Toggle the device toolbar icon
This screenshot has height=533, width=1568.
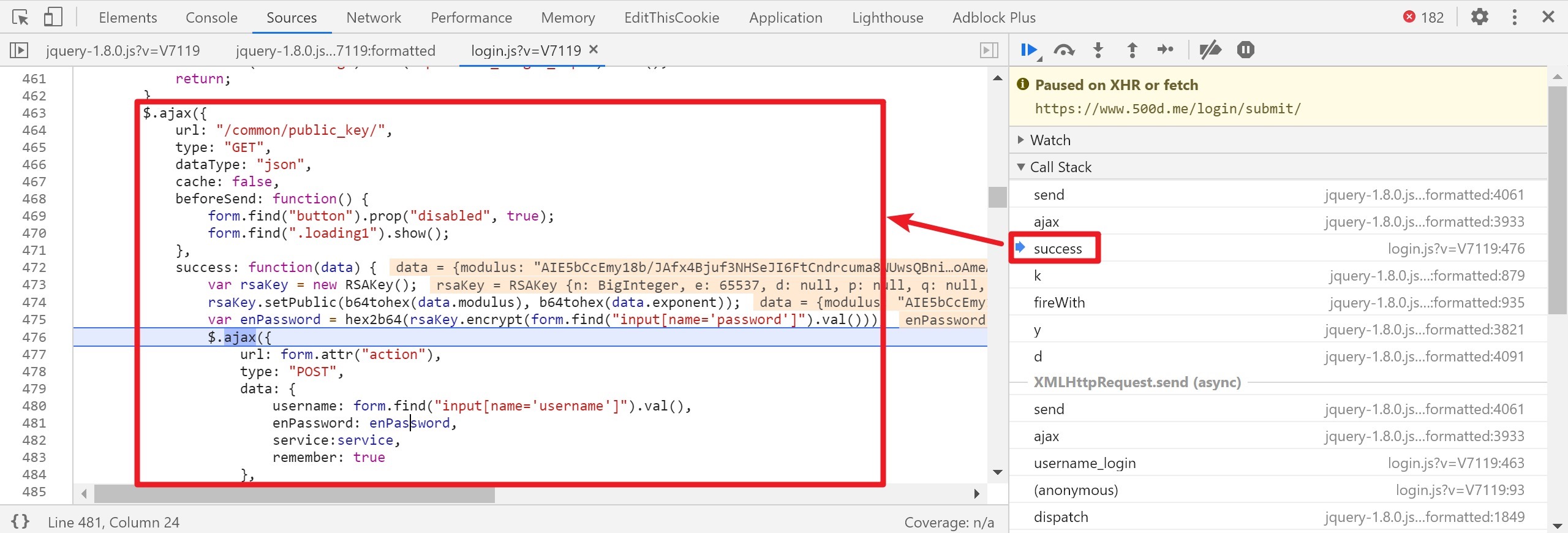pyautogui.click(x=53, y=17)
